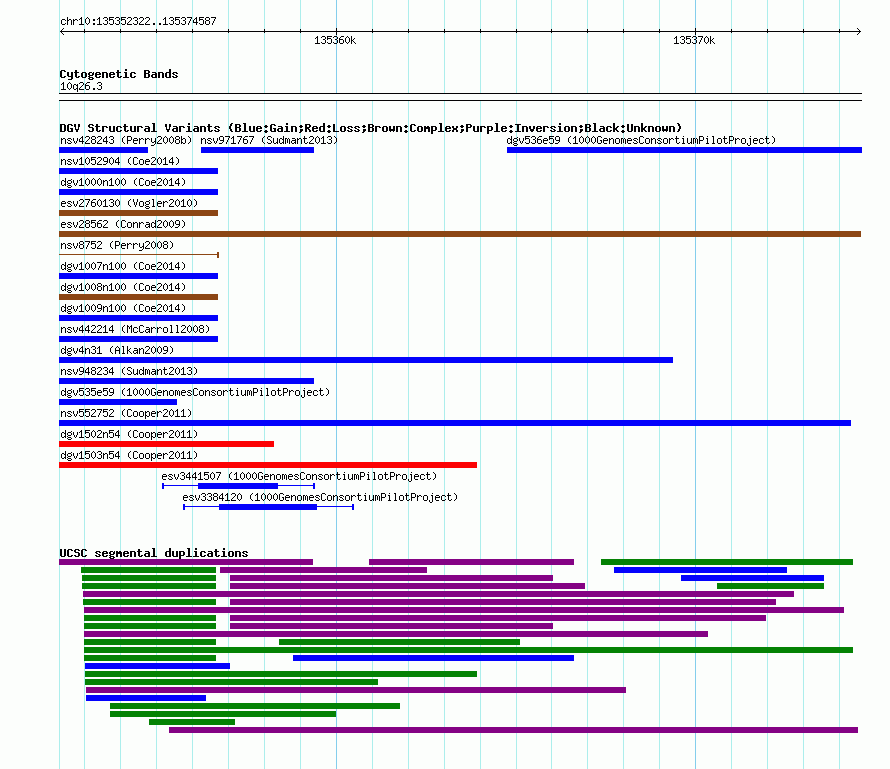Open nsv8752 (Perry2008) variant

[117, 245]
